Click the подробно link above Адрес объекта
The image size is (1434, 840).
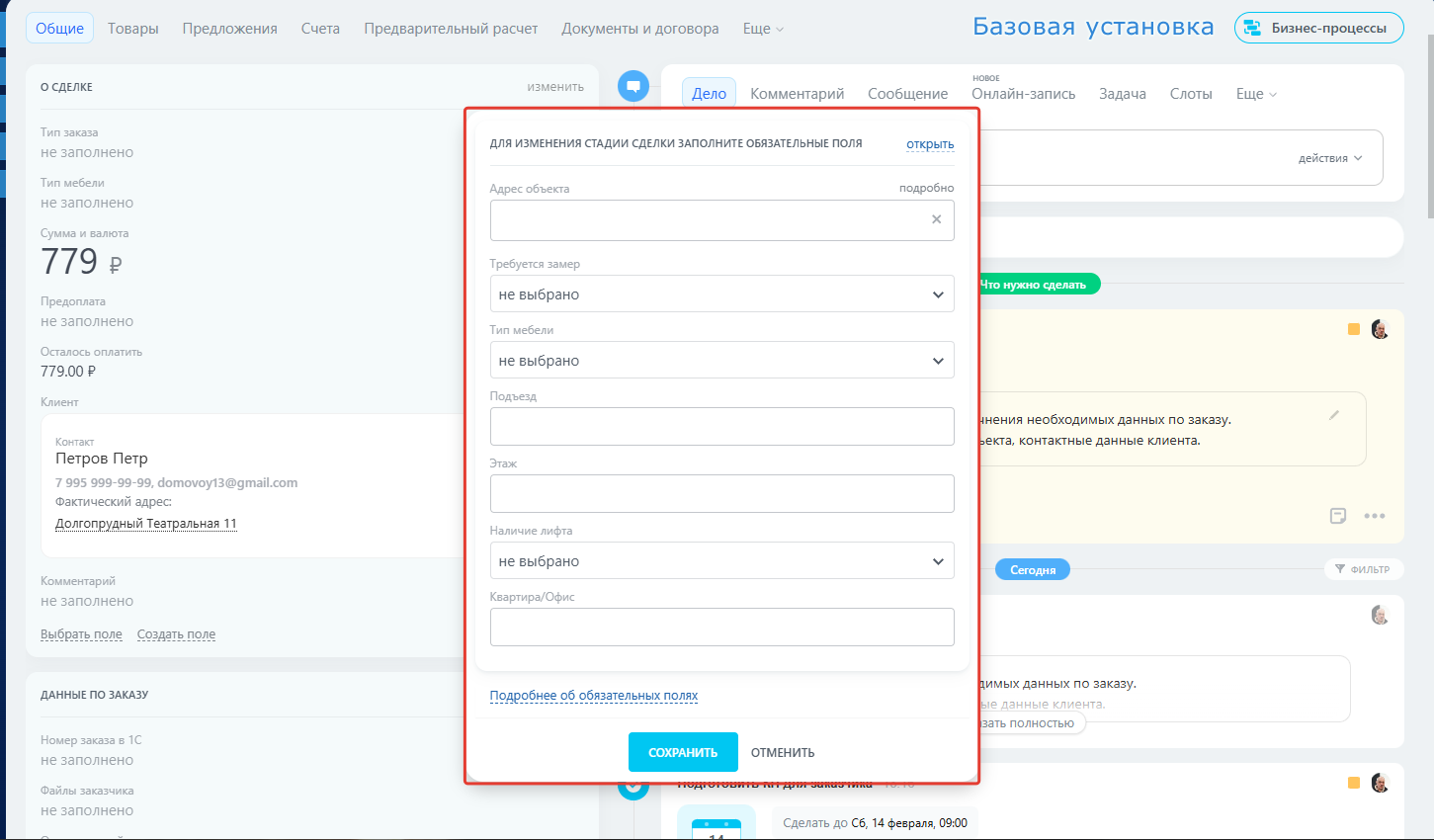click(927, 188)
